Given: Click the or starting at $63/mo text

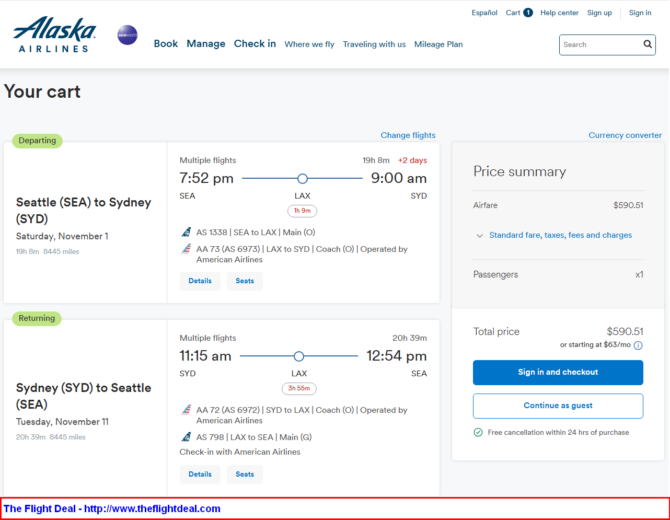Looking at the screenshot, I should tap(595, 345).
